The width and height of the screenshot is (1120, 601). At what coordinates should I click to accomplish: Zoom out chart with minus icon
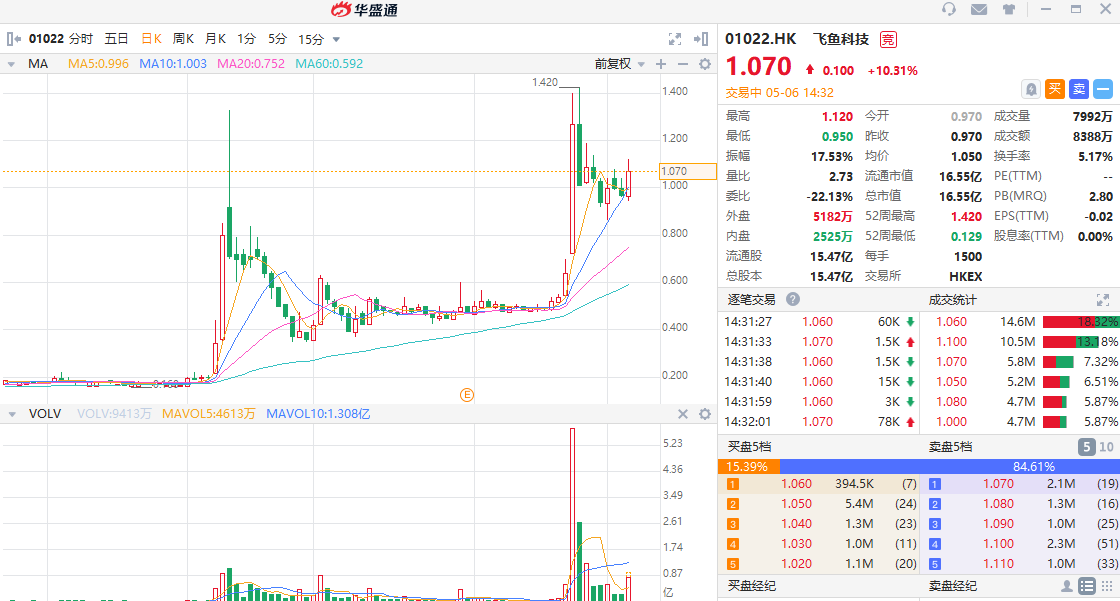[x=683, y=64]
